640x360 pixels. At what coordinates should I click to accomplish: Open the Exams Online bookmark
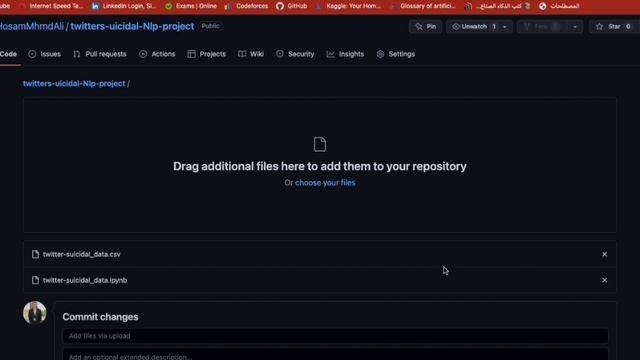(x=191, y=6)
